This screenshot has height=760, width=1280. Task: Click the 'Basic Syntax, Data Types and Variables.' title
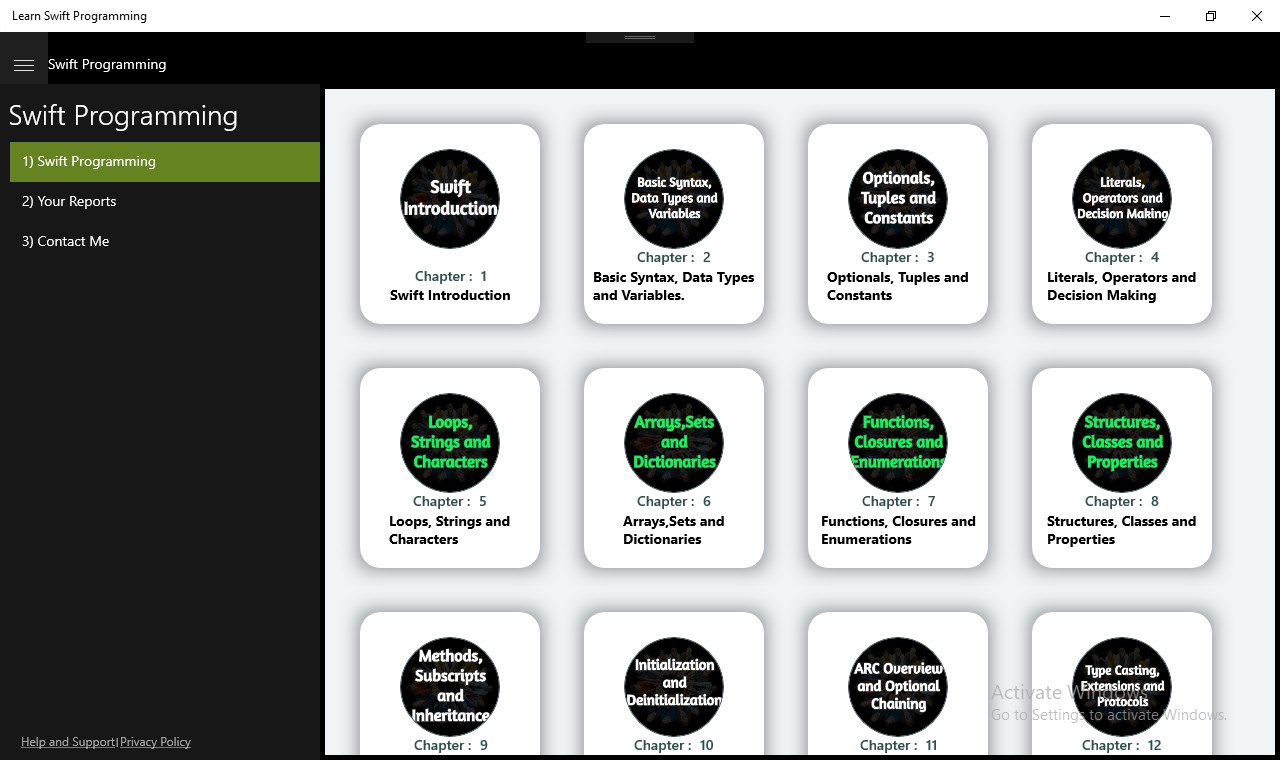click(674, 286)
